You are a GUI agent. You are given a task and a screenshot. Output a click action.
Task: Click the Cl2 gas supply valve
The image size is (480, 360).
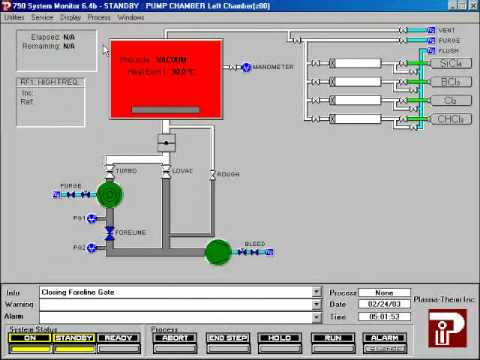pyautogui.click(x=403, y=100)
